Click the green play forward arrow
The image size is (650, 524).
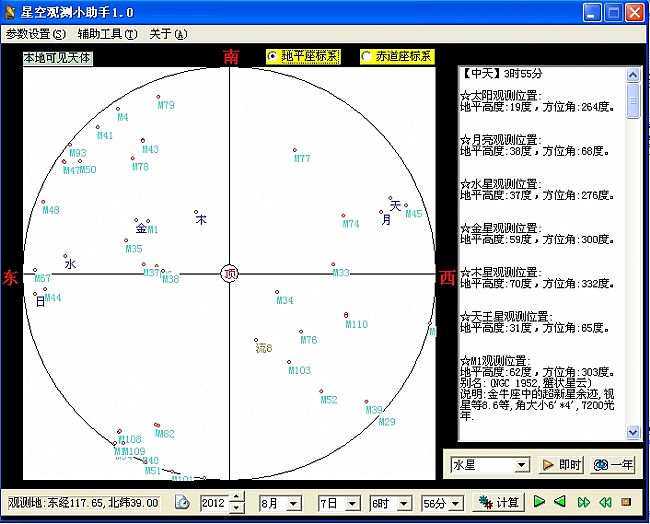(x=539, y=501)
